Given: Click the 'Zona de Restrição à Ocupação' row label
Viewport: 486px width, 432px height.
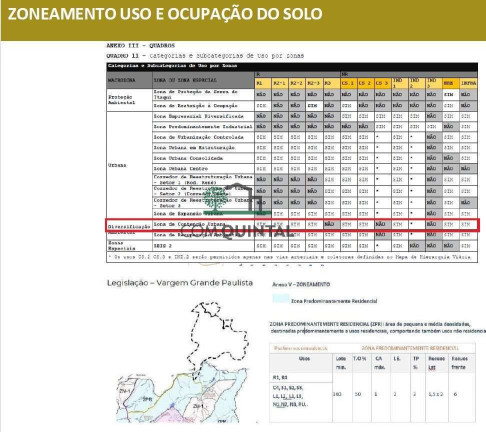Looking at the screenshot, I should [x=203, y=106].
